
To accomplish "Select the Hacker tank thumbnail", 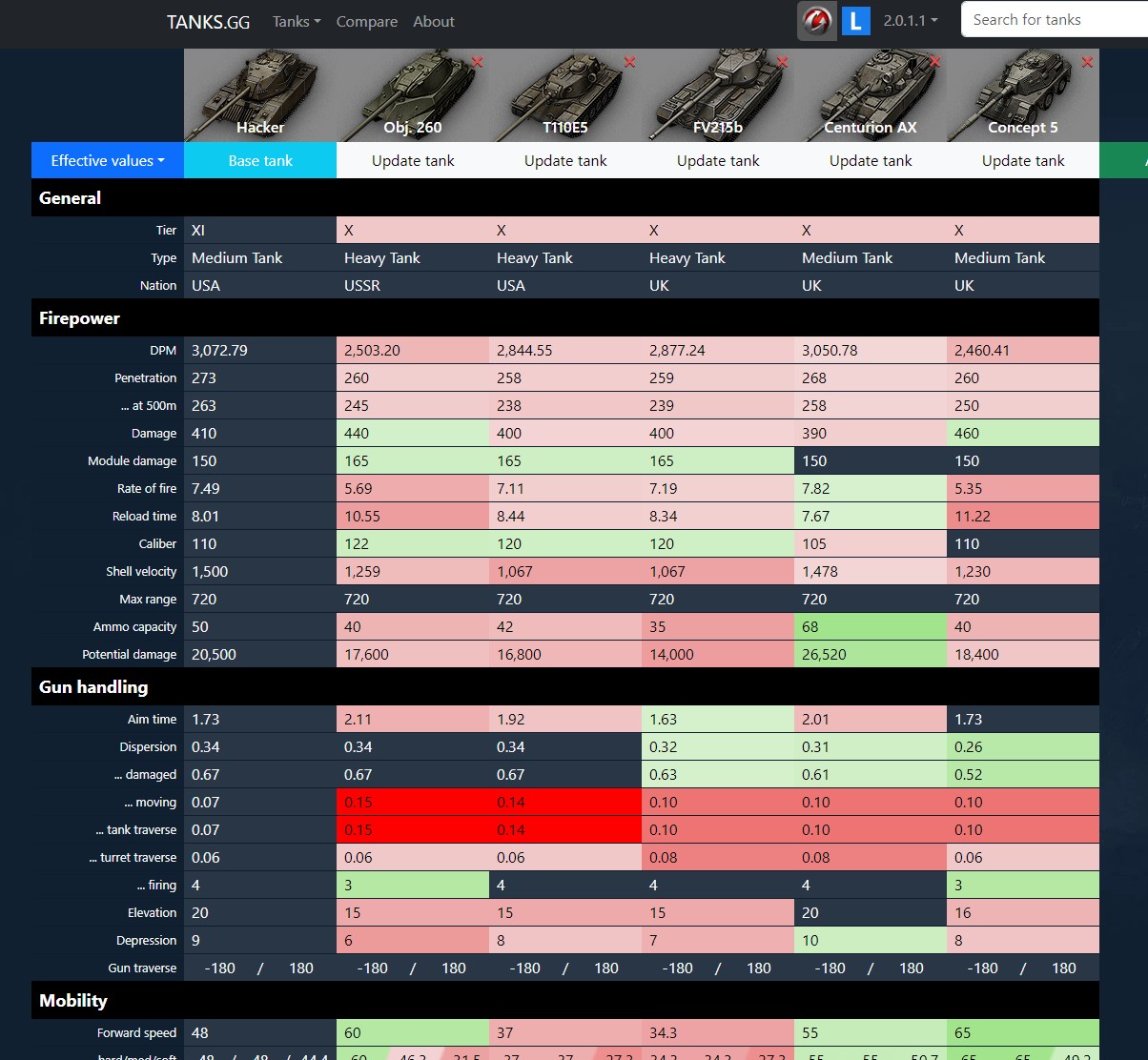I will click(x=260, y=95).
